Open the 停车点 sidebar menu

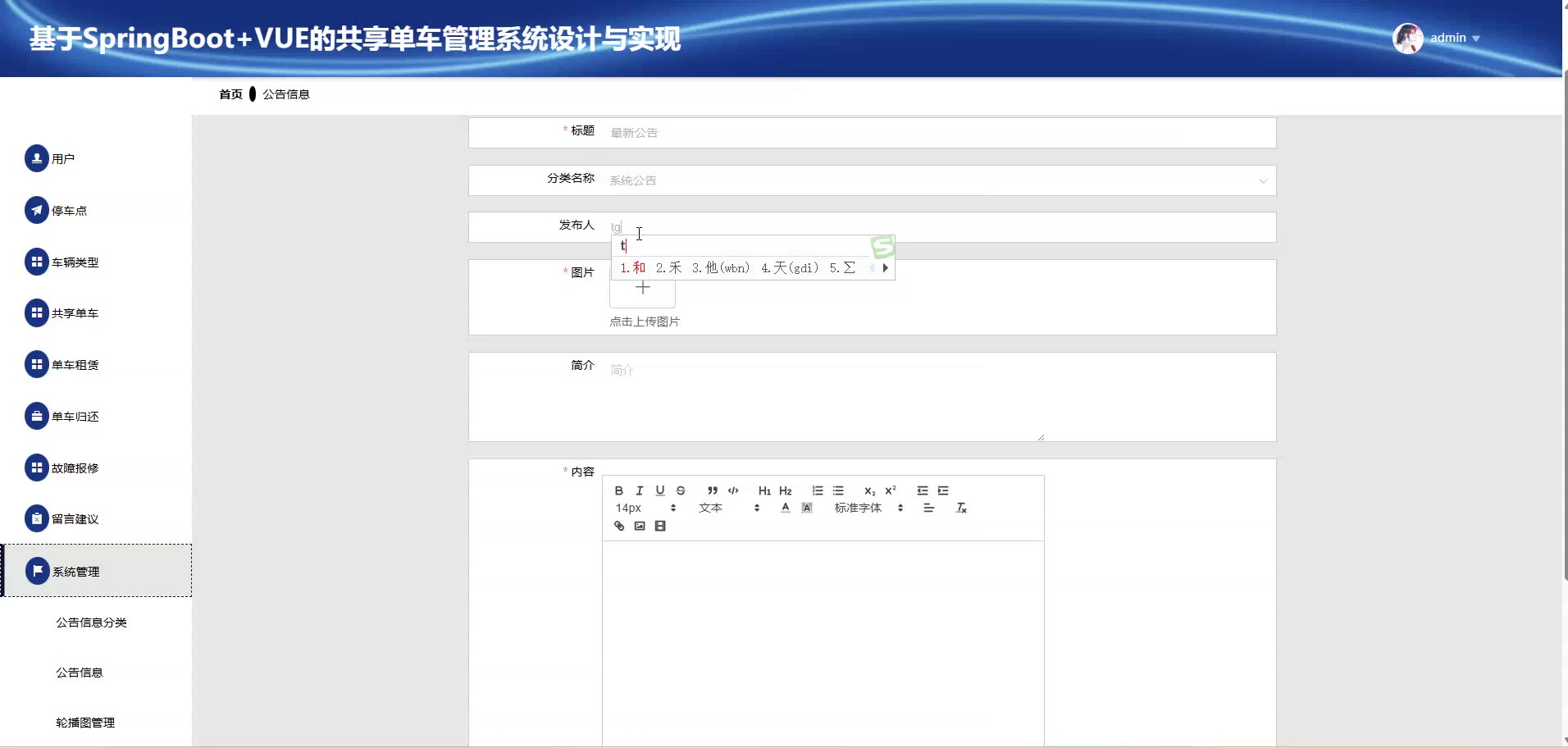pos(56,210)
